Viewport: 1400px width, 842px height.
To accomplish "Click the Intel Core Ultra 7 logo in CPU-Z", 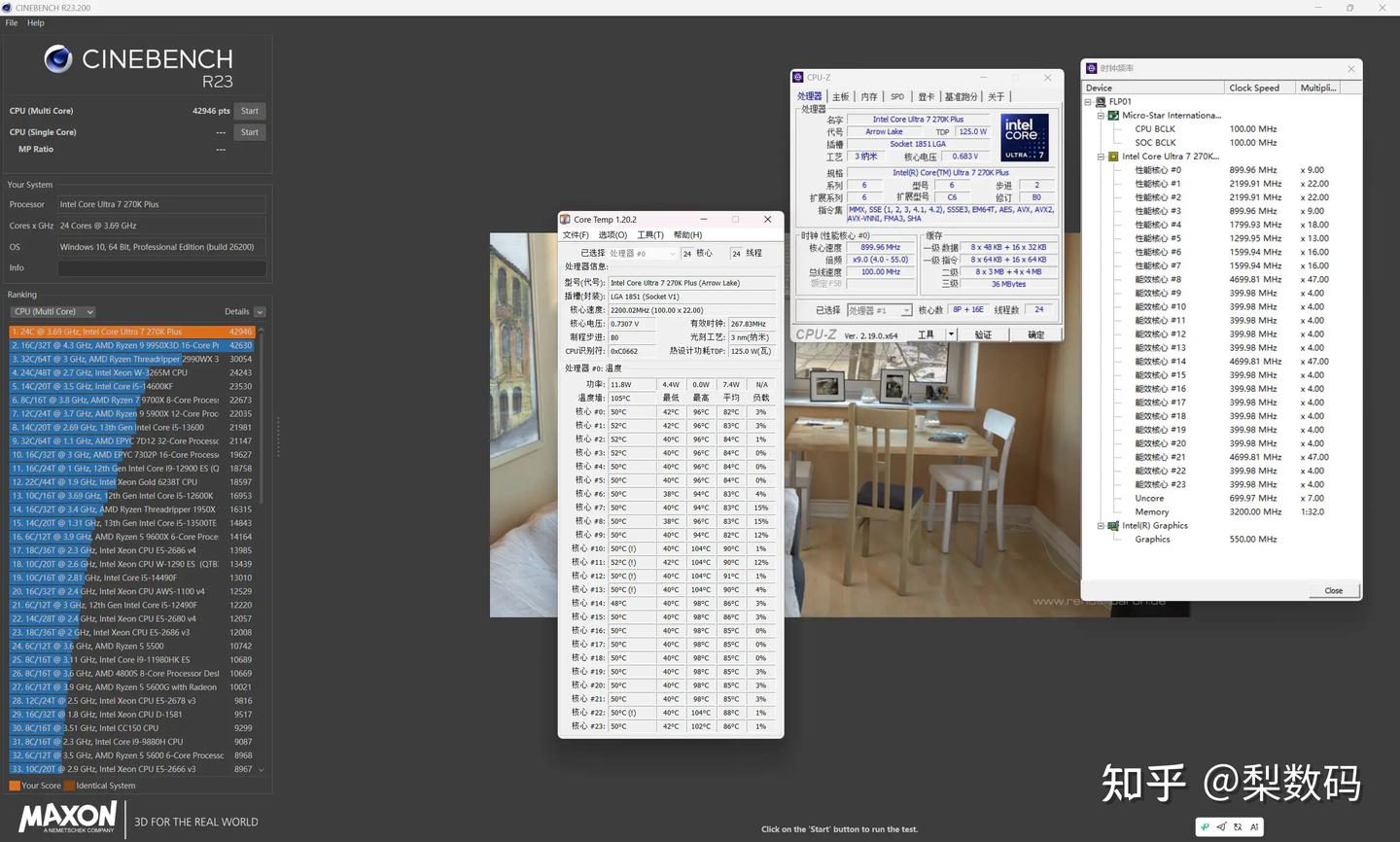I will tap(1025, 137).
